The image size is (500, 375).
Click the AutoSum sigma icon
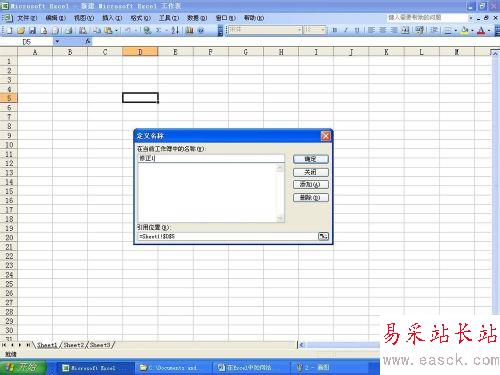coord(159,31)
